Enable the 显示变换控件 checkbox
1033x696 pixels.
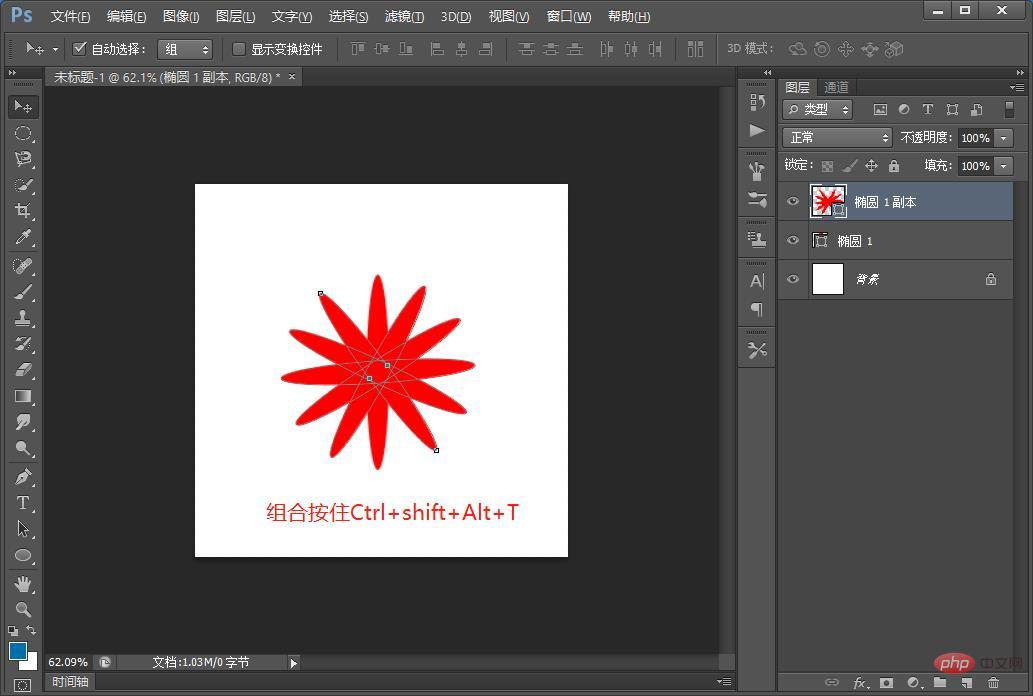[239, 48]
